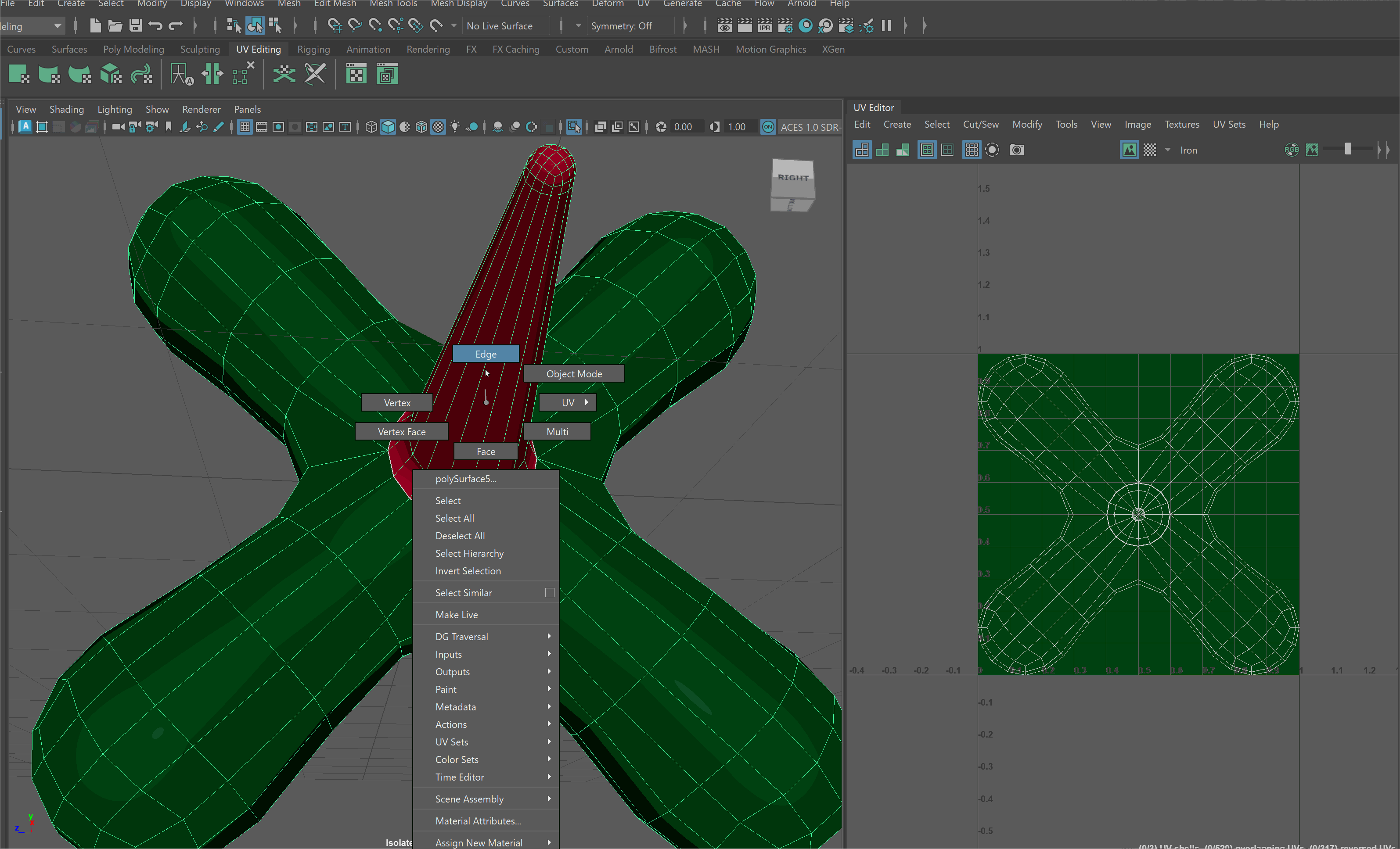
Task: Choose Object Mode in the marking menu
Action: click(x=574, y=374)
